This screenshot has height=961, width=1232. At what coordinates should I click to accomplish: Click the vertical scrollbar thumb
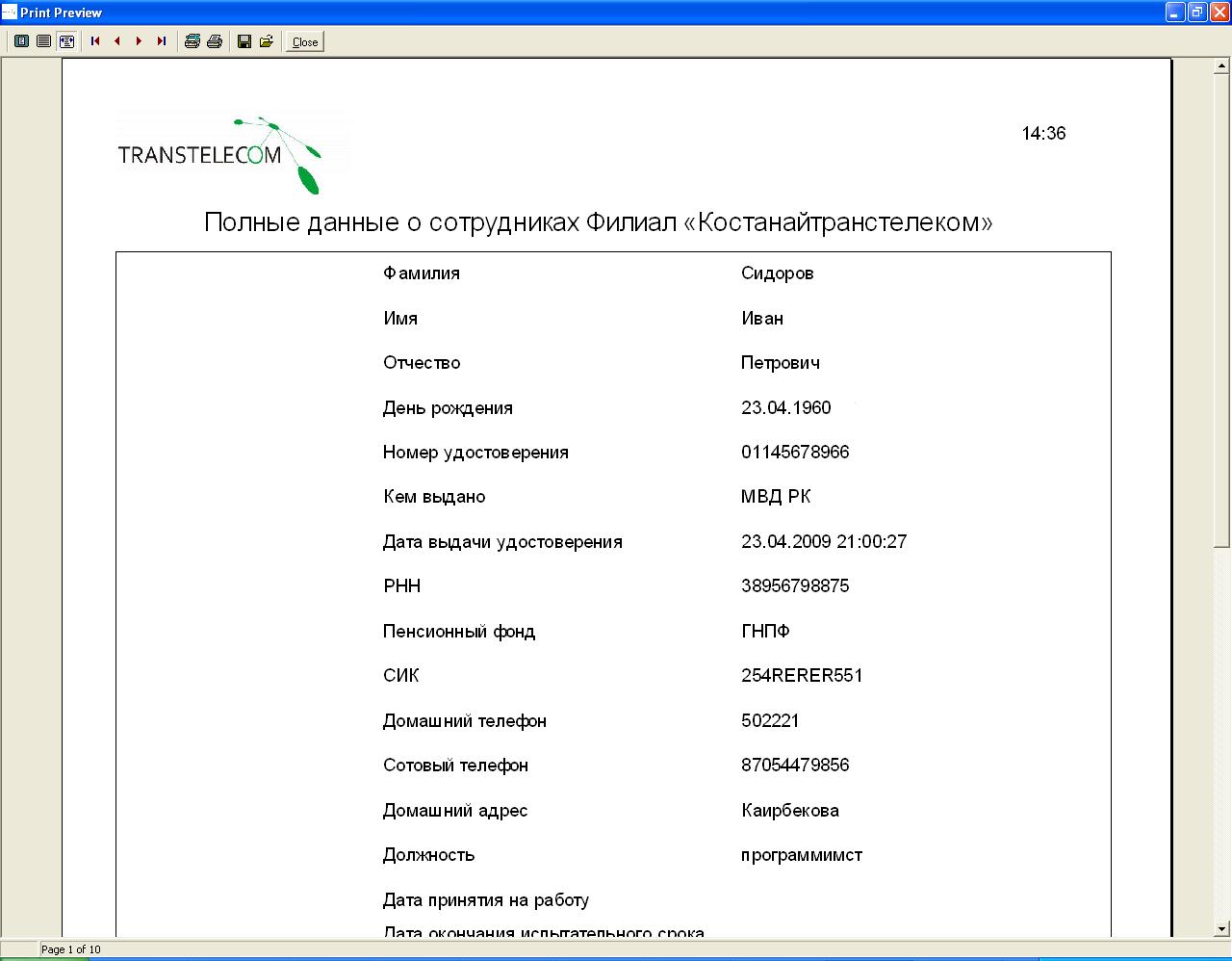click(1222, 308)
